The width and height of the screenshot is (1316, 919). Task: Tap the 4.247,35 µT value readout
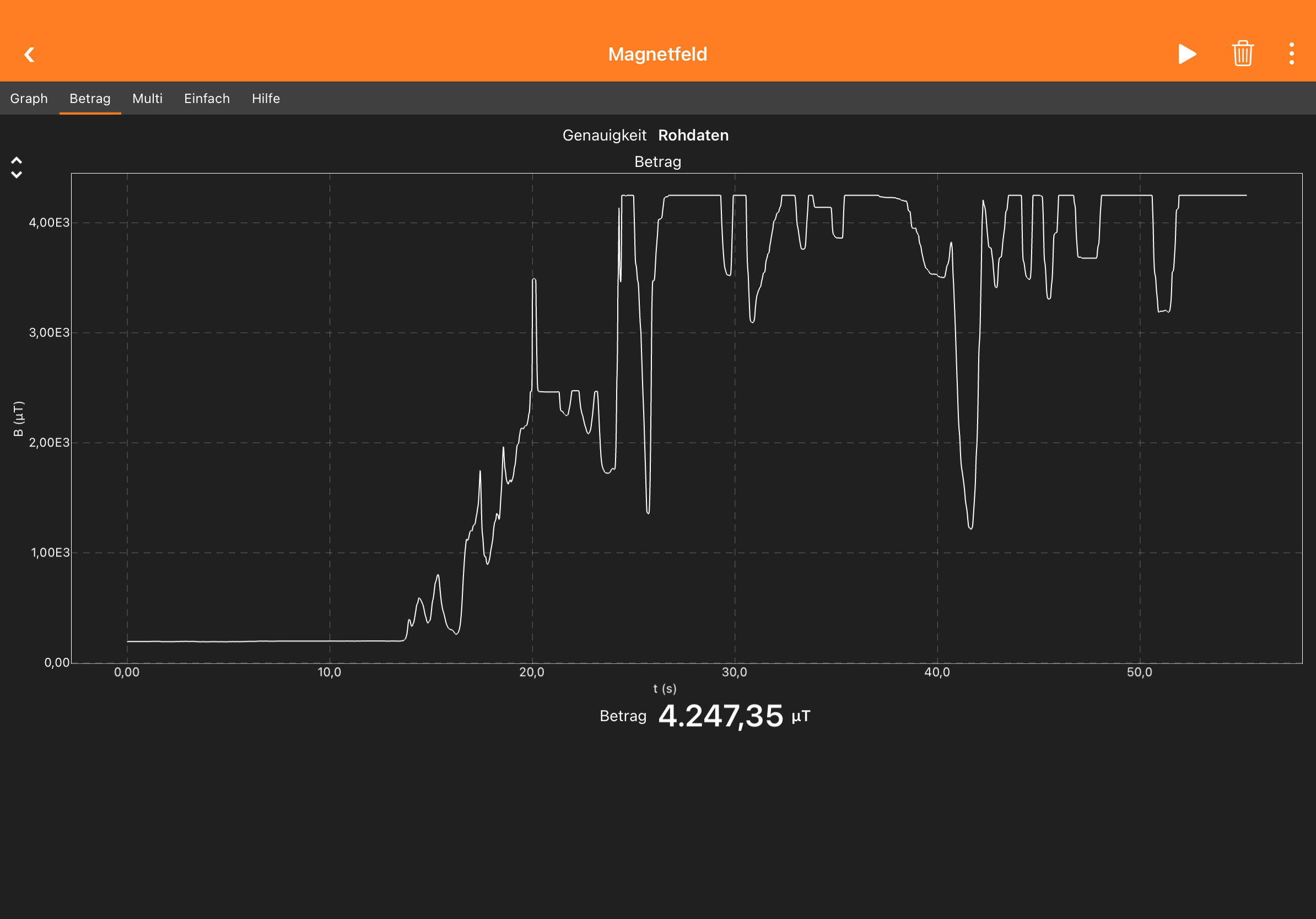[x=720, y=716]
